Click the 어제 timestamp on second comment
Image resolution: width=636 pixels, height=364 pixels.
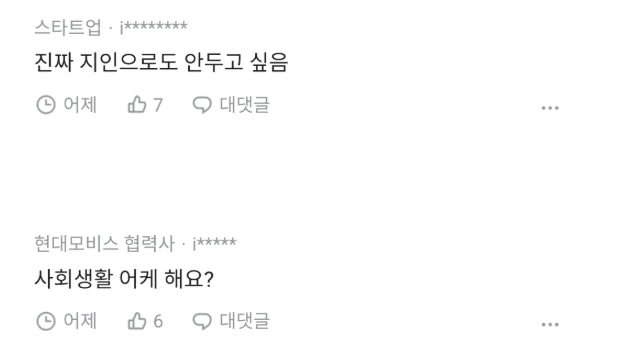[x=80, y=321]
